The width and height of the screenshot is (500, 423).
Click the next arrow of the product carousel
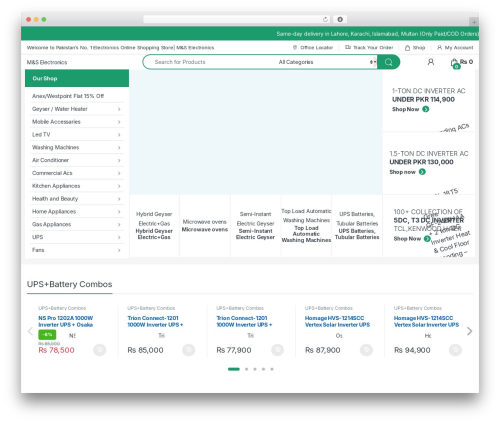[469, 331]
